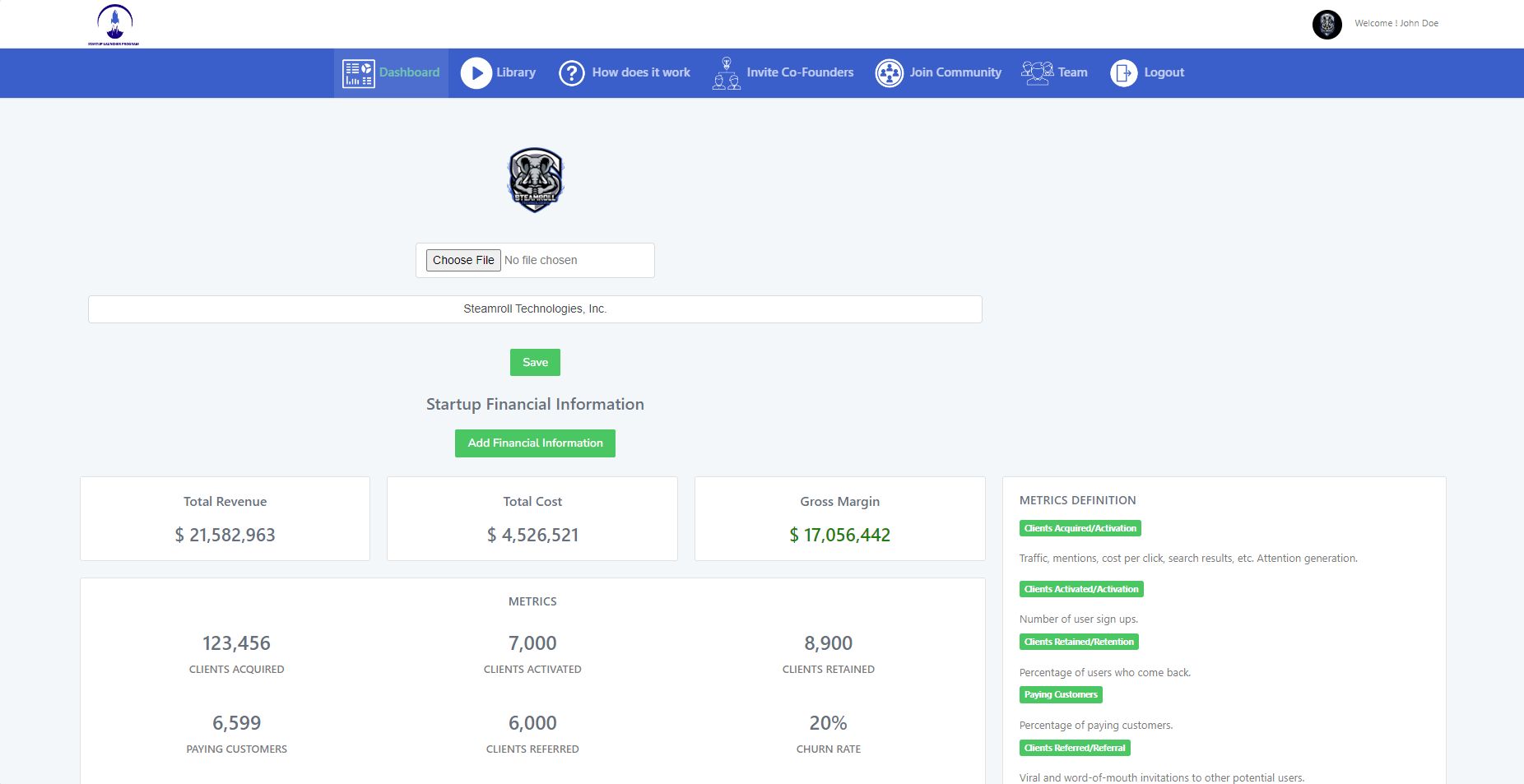Click the Startup Launcher rocket logo
1524x784 pixels.
(x=114, y=25)
